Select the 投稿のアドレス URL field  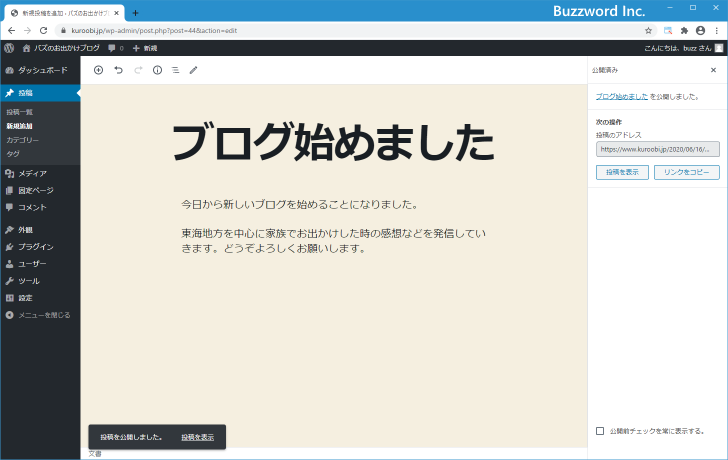[x=658, y=149]
